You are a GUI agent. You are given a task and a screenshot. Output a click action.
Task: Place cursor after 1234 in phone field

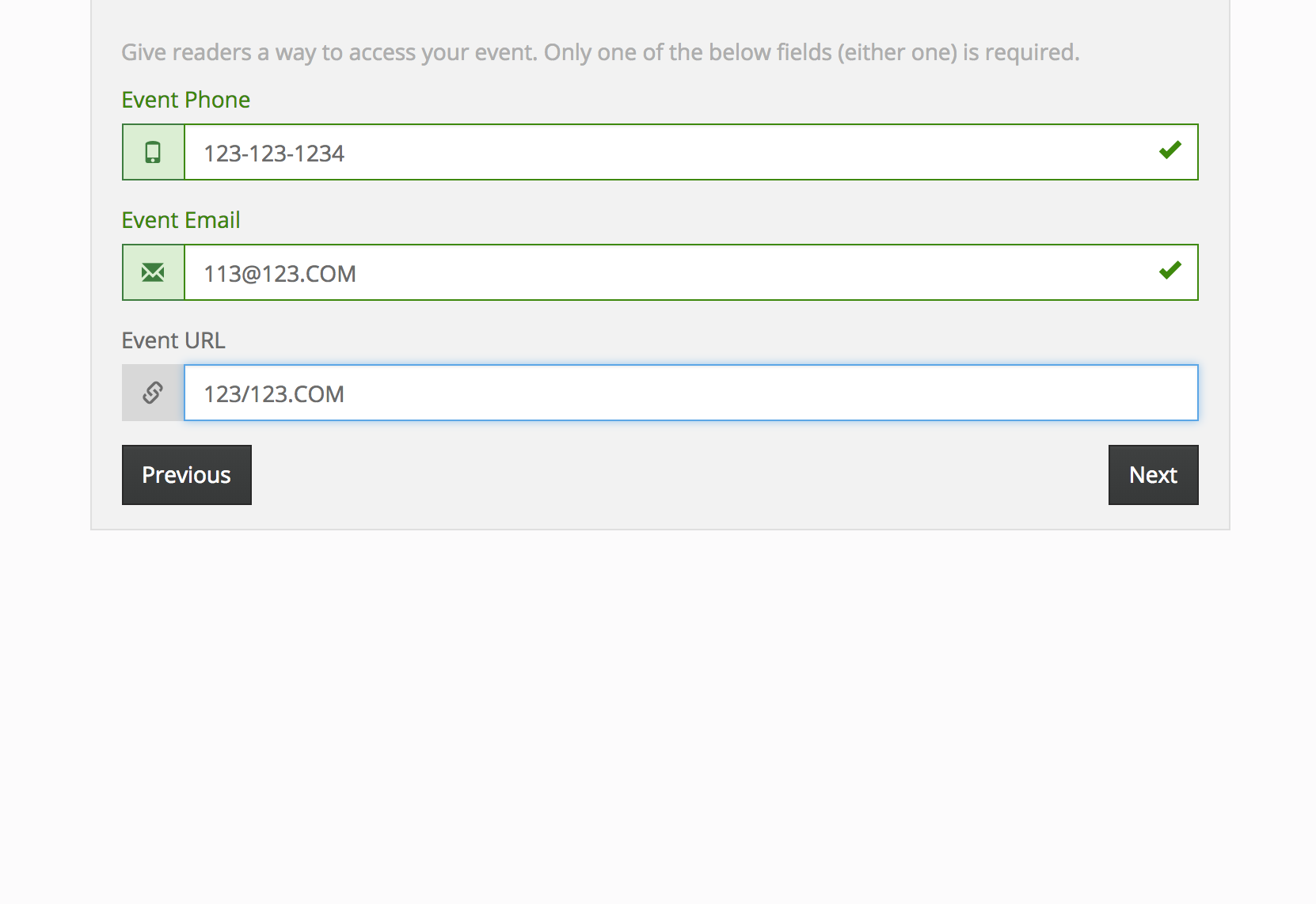tap(346, 154)
